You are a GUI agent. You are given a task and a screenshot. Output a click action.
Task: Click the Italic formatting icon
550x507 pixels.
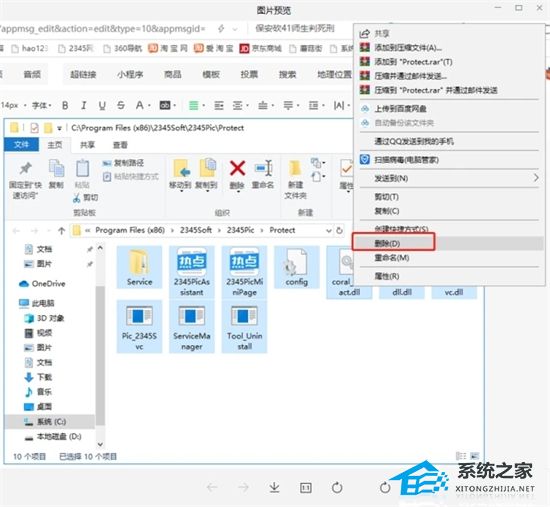coord(83,105)
